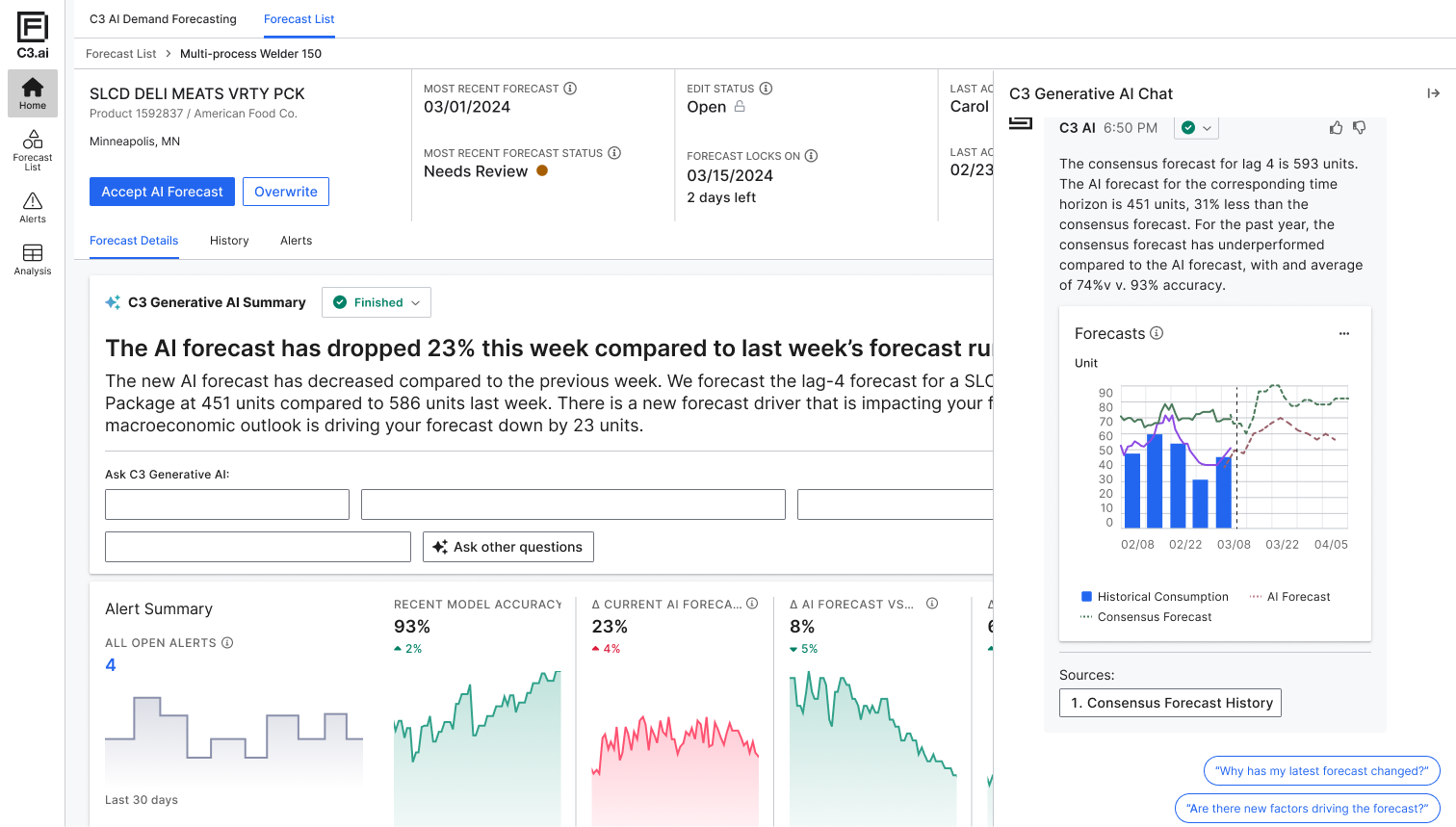Give thumbs down to AI response
This screenshot has height=827, width=1456.
click(x=1360, y=127)
